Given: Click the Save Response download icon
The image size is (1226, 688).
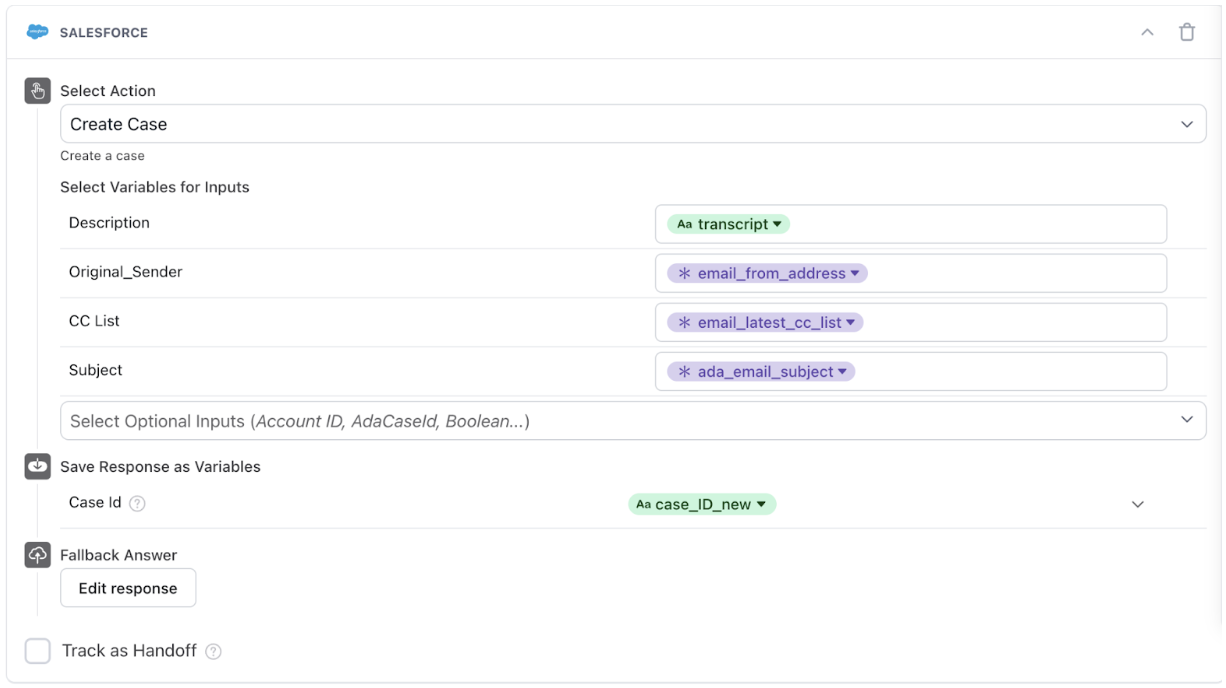Looking at the screenshot, I should (x=37, y=467).
